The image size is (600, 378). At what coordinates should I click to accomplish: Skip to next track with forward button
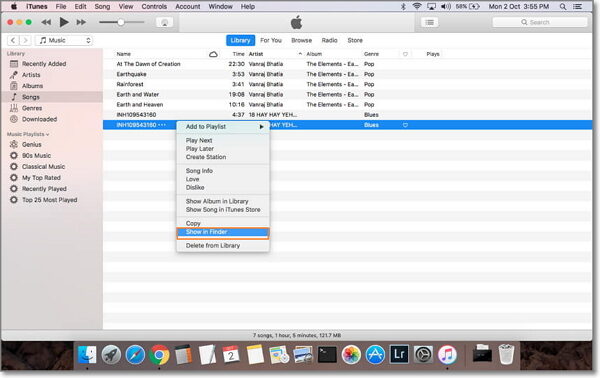point(81,22)
